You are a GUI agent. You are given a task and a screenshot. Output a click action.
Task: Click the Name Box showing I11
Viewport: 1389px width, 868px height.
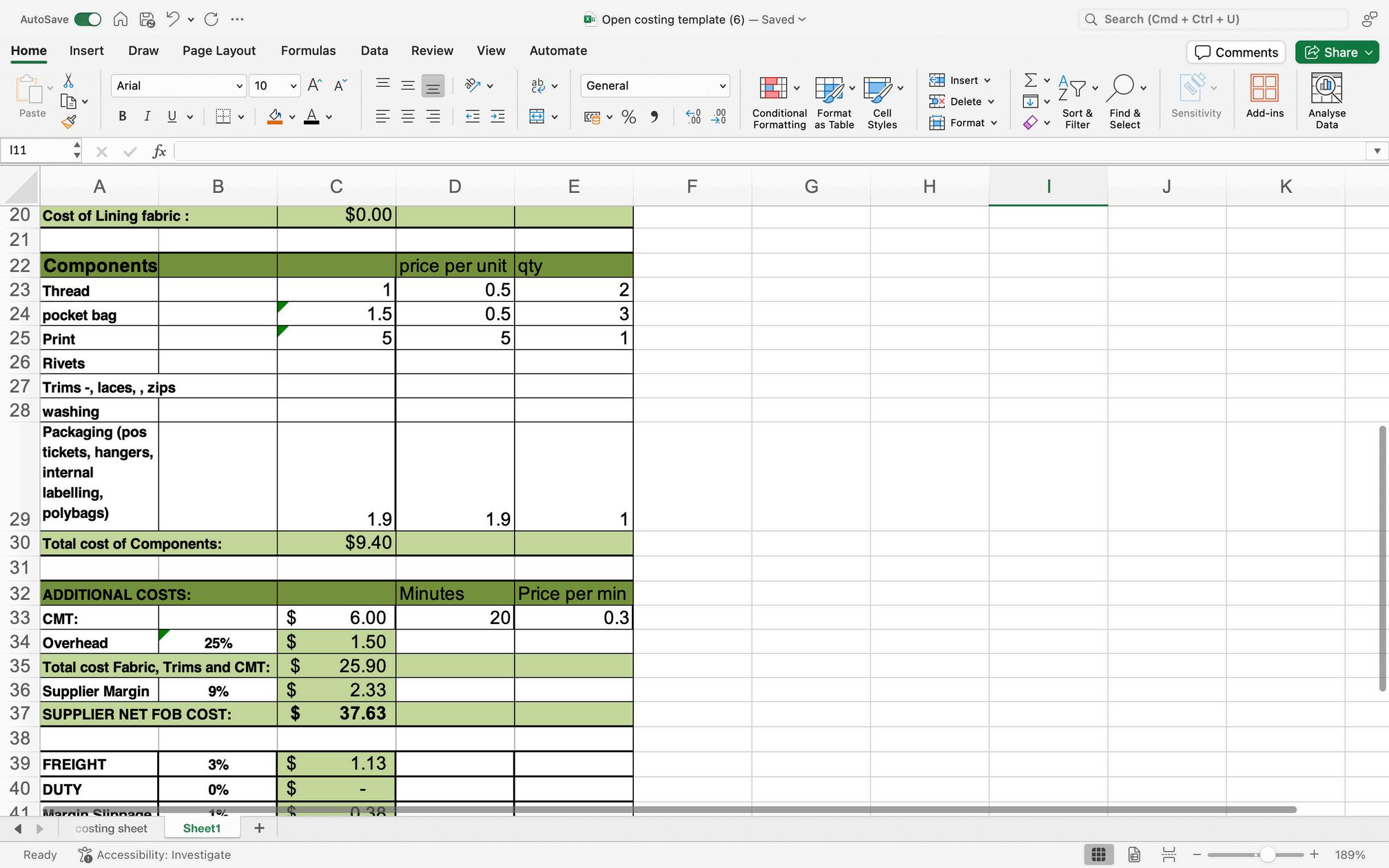[38, 150]
